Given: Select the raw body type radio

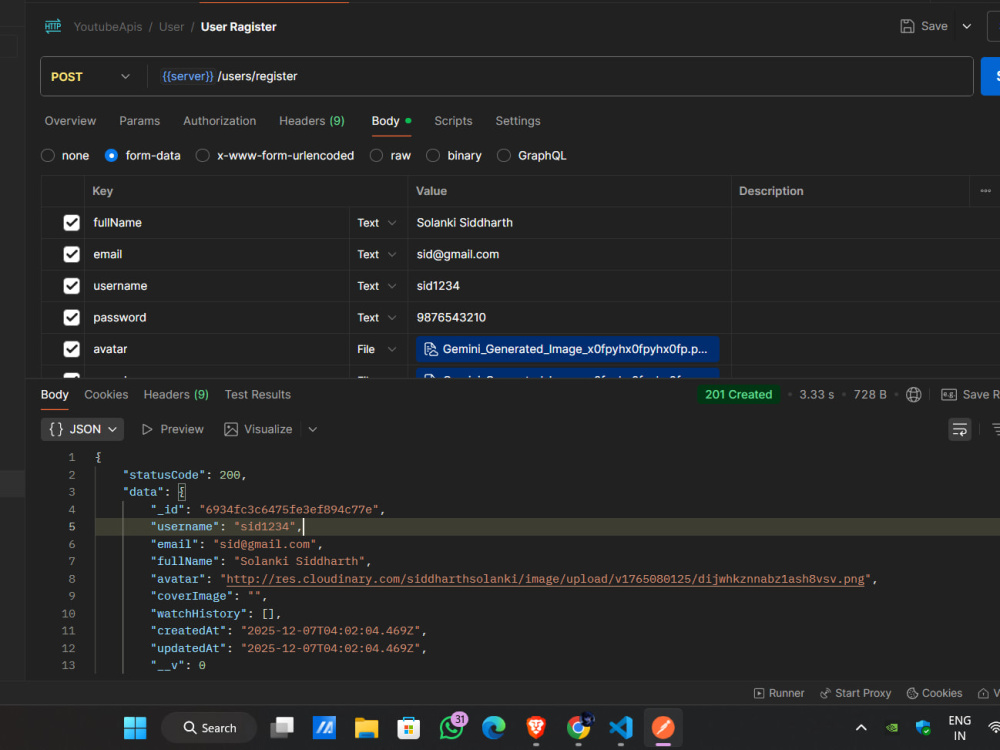Looking at the screenshot, I should click(x=376, y=156).
